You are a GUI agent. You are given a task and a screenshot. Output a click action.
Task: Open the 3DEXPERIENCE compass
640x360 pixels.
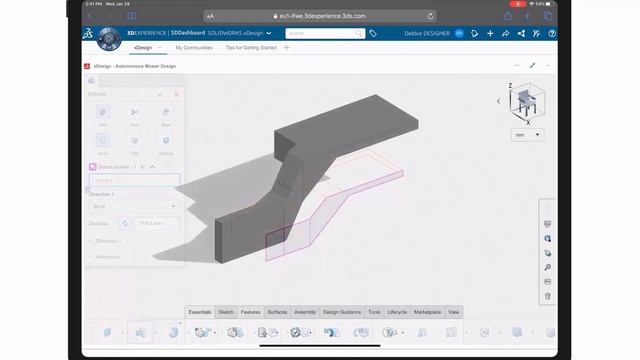(x=109, y=39)
